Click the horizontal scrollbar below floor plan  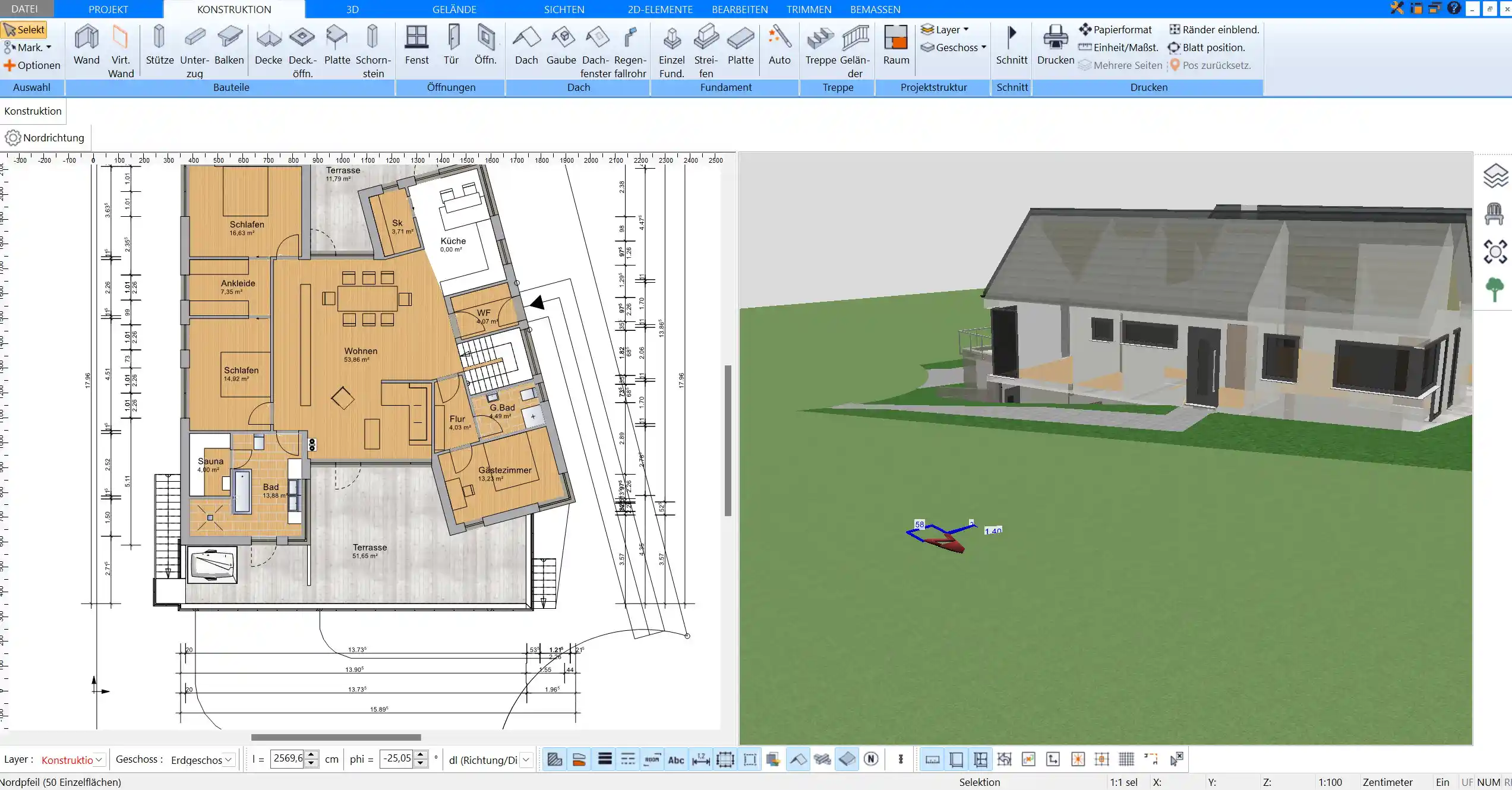(x=336, y=737)
